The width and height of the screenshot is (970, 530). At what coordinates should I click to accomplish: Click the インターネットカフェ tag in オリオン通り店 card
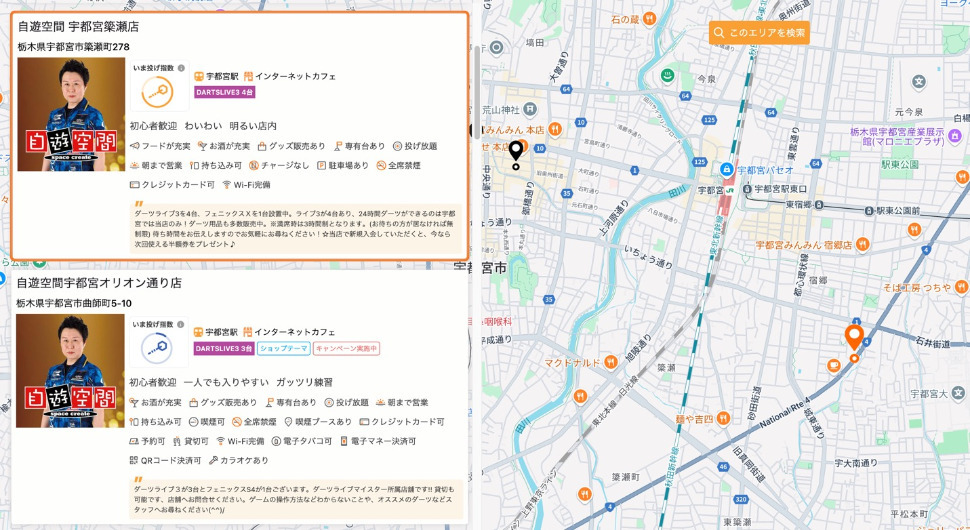(289, 332)
